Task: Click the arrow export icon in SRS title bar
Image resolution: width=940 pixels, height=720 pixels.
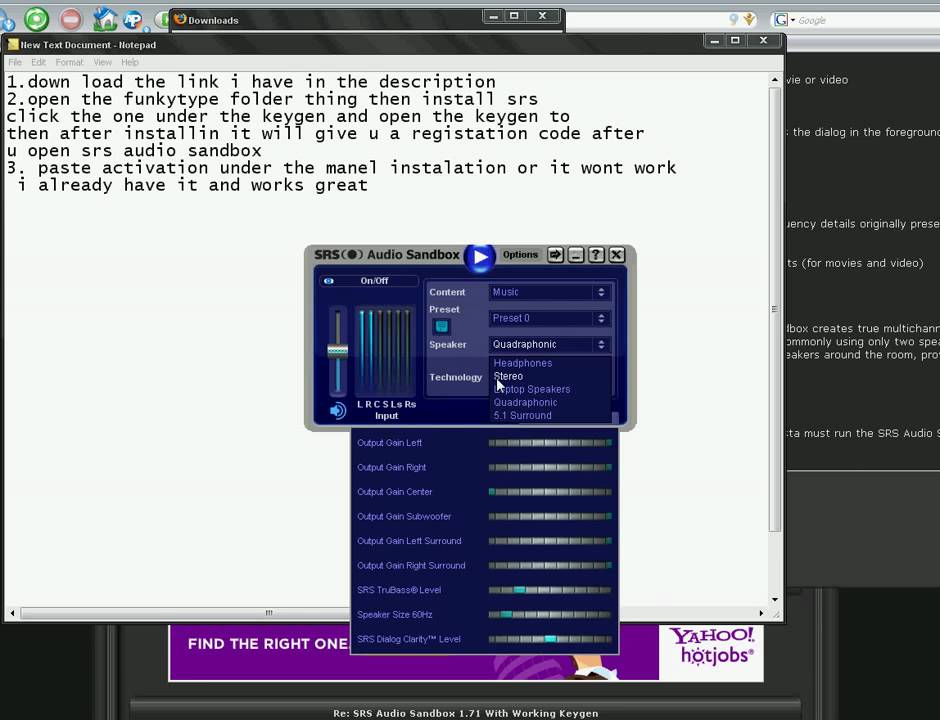Action: [555, 255]
